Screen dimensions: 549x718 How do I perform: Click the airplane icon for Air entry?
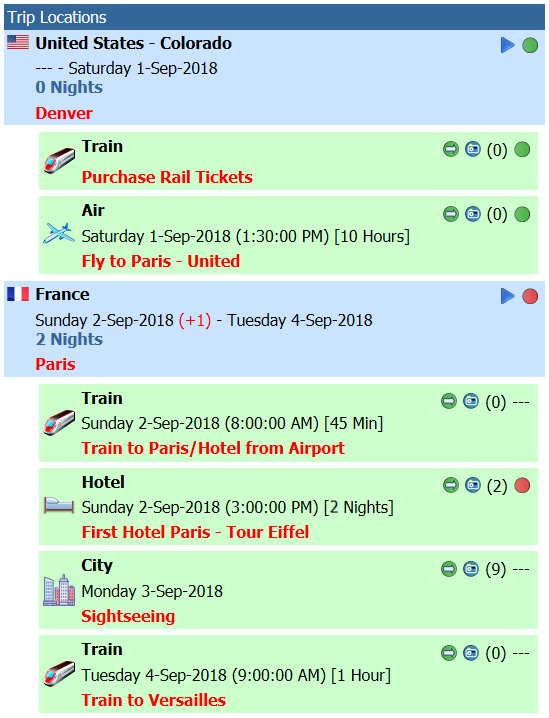[59, 234]
